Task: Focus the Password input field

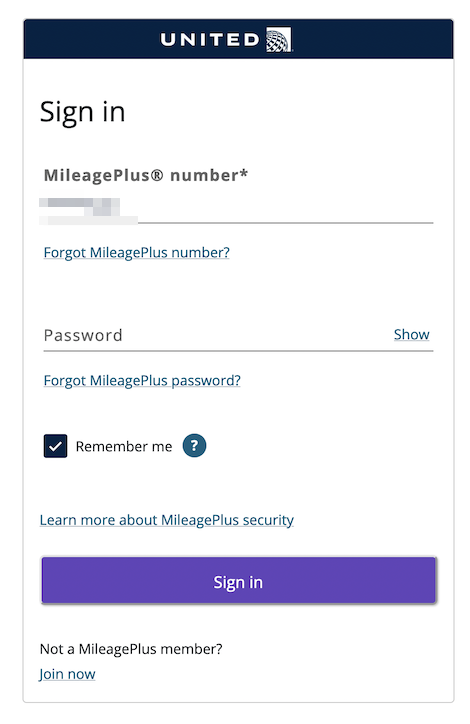Action: 217,335
